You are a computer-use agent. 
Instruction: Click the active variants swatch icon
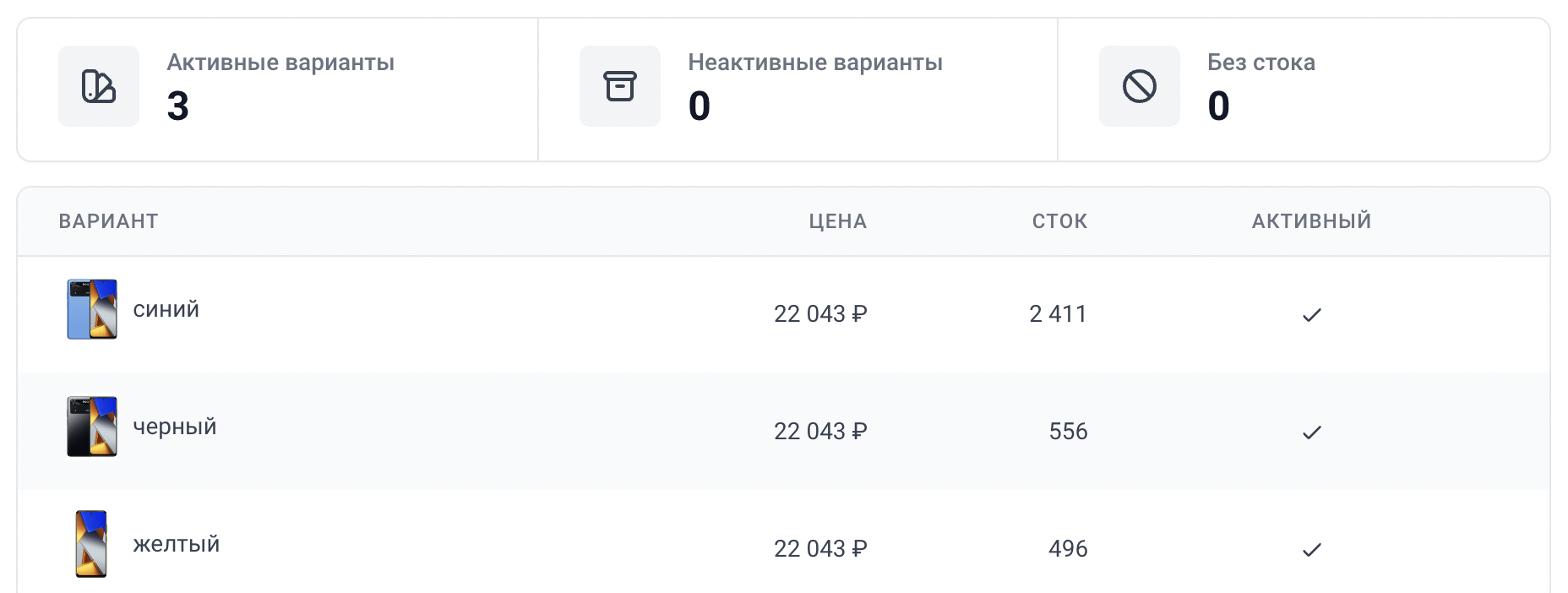tap(99, 86)
